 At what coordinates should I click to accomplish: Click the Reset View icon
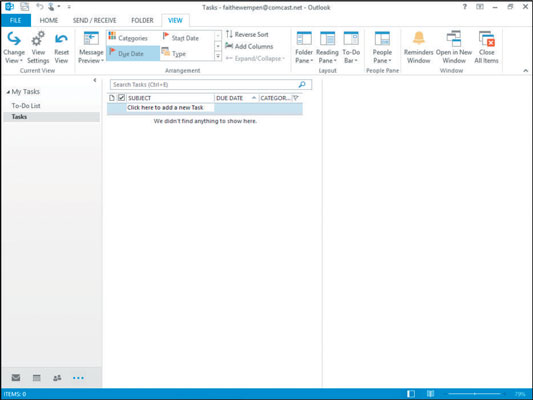click(61, 39)
